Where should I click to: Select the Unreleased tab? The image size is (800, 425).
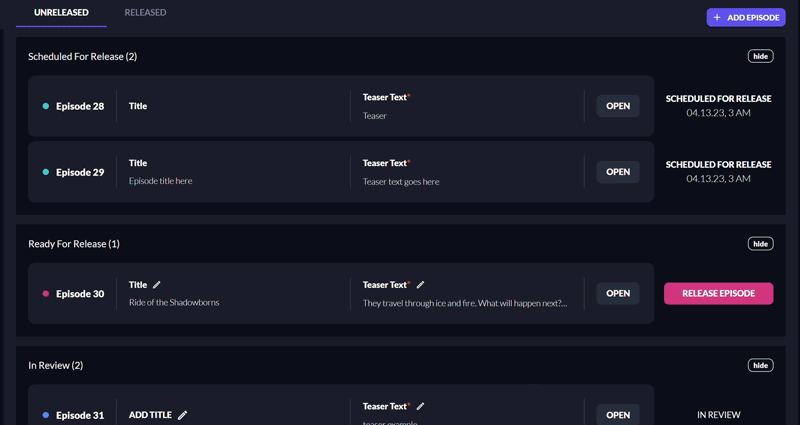pyautogui.click(x=61, y=12)
